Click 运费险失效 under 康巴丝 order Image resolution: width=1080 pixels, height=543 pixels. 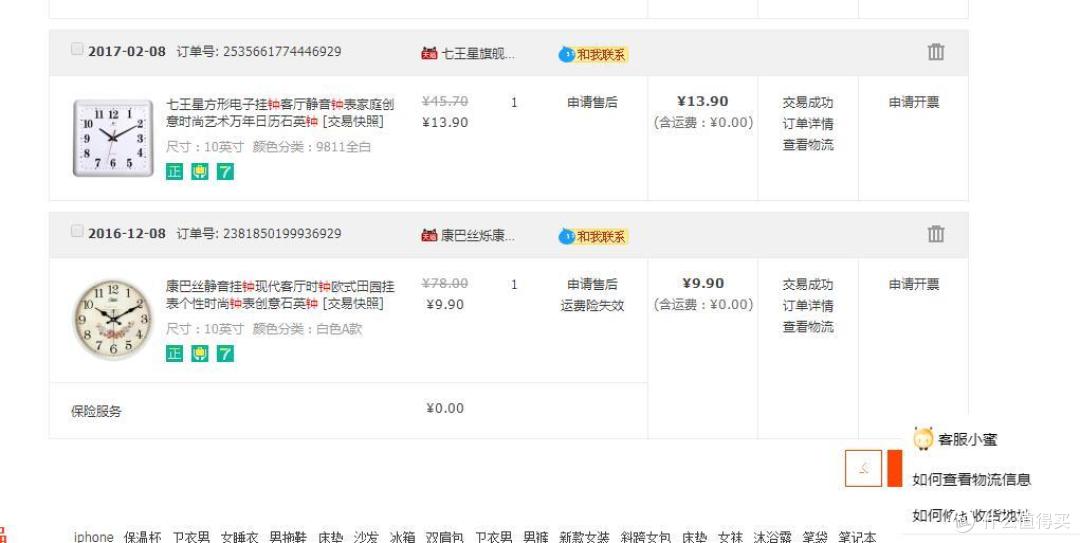coord(592,305)
